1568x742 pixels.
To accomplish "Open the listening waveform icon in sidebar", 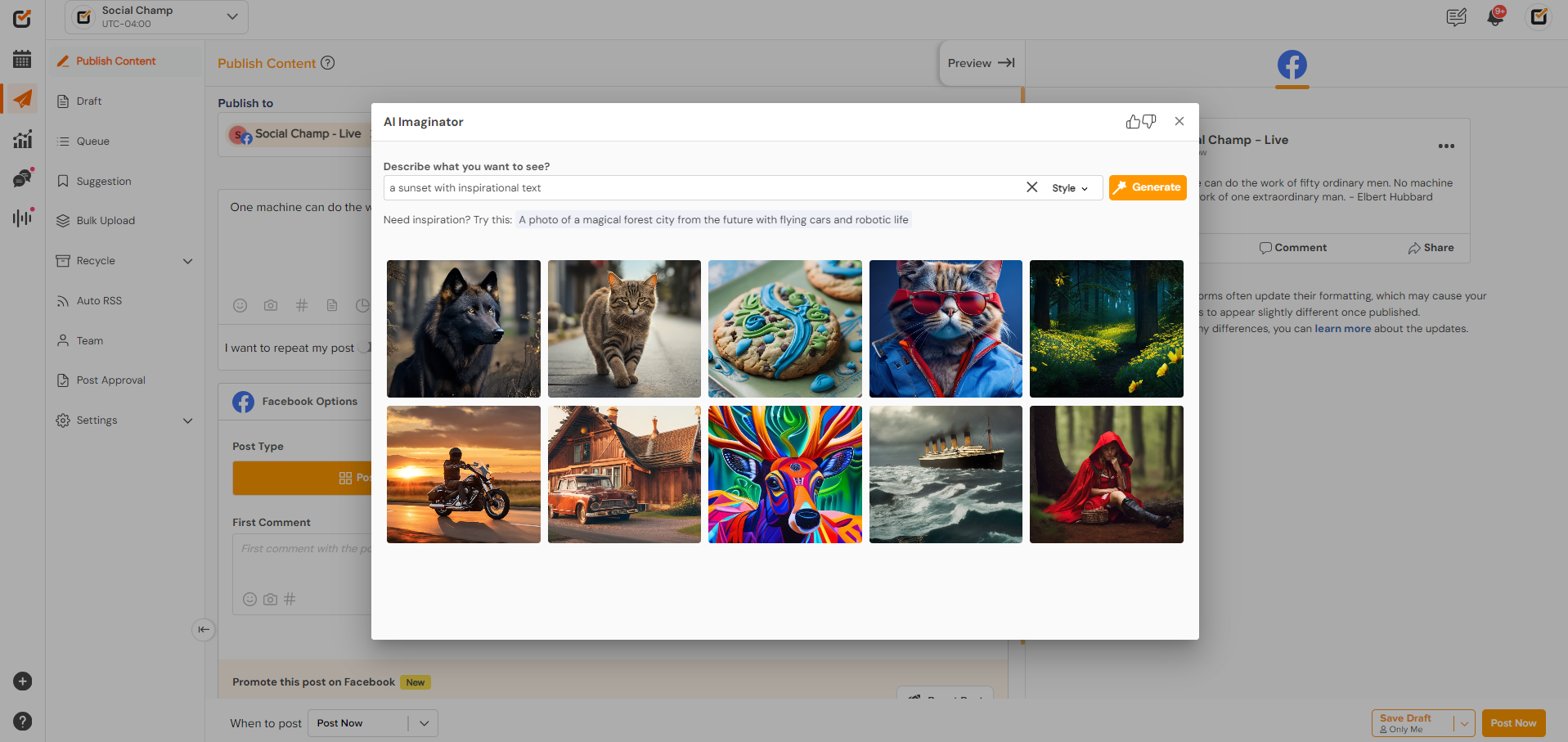I will [x=22, y=218].
